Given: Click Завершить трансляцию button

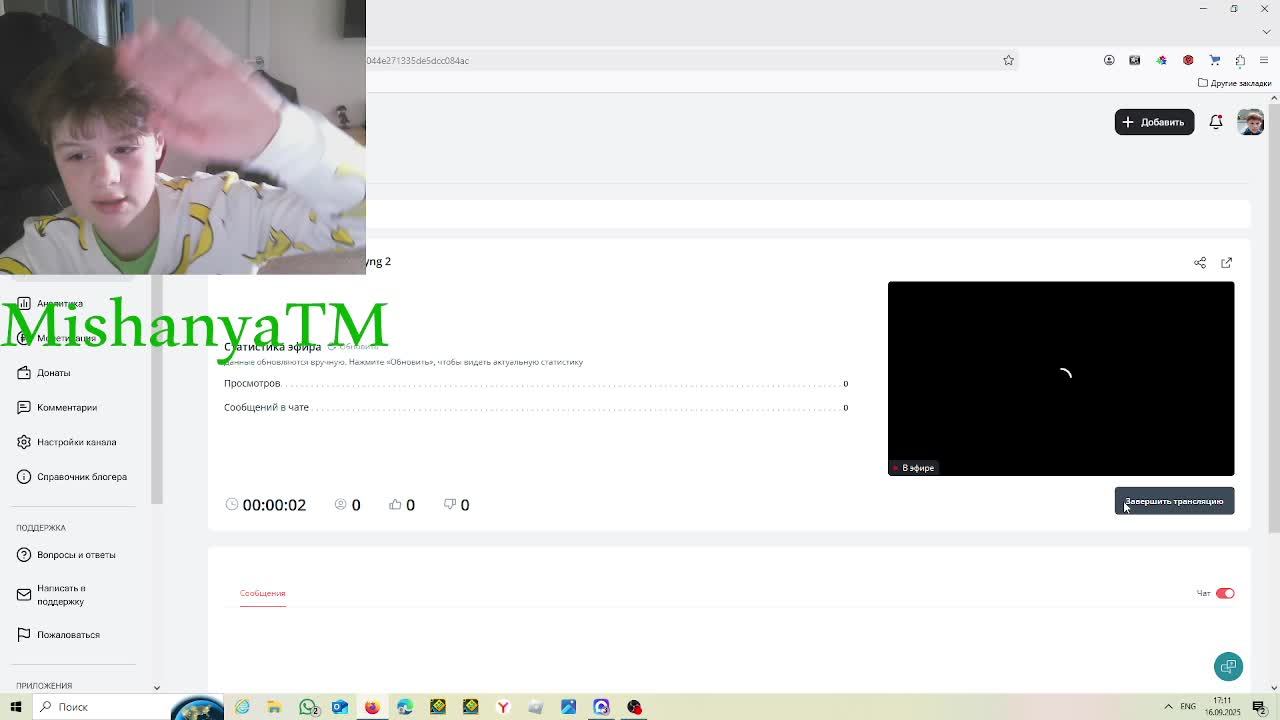Looking at the screenshot, I should click(1174, 501).
